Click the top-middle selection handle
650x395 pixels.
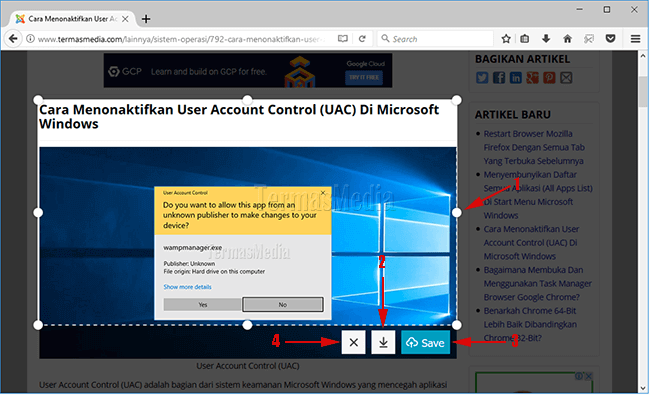(x=247, y=100)
